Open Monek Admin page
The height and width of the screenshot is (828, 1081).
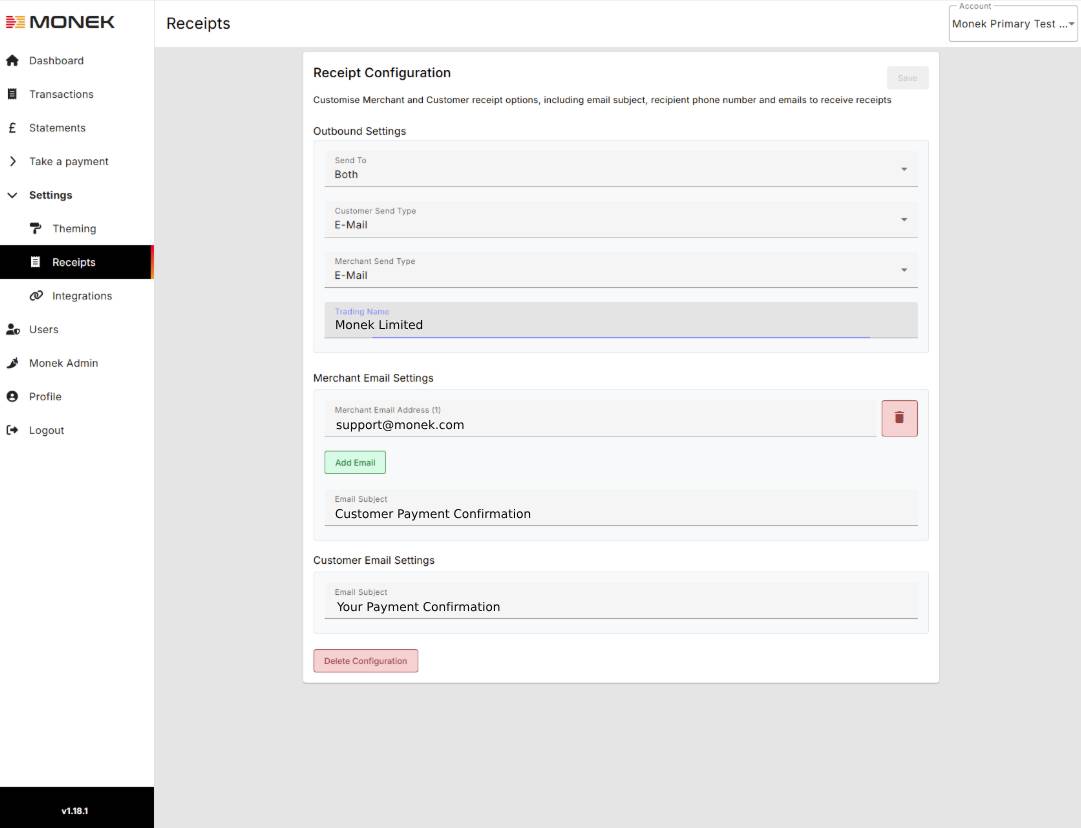tap(63, 363)
